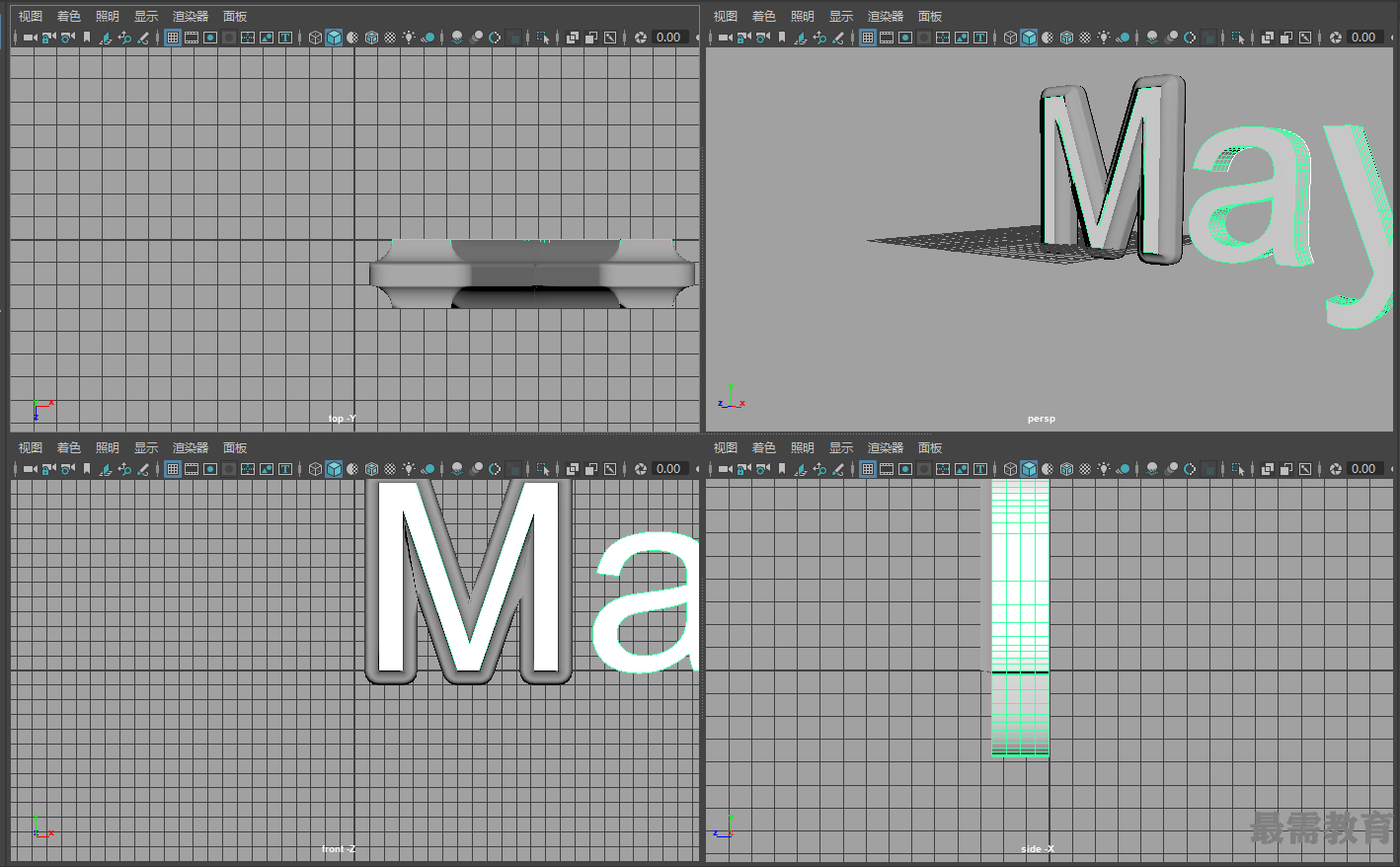
Task: Open camera bookmarks in side panel toolbar
Action: click(782, 469)
